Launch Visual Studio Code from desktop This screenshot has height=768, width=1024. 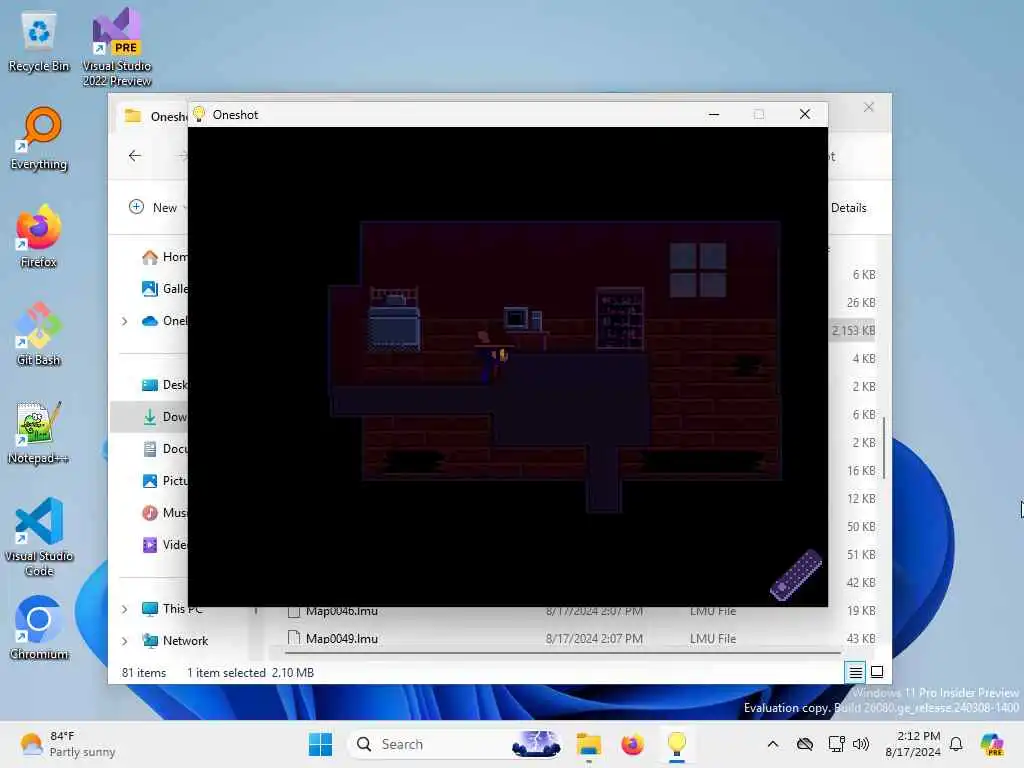point(39,537)
